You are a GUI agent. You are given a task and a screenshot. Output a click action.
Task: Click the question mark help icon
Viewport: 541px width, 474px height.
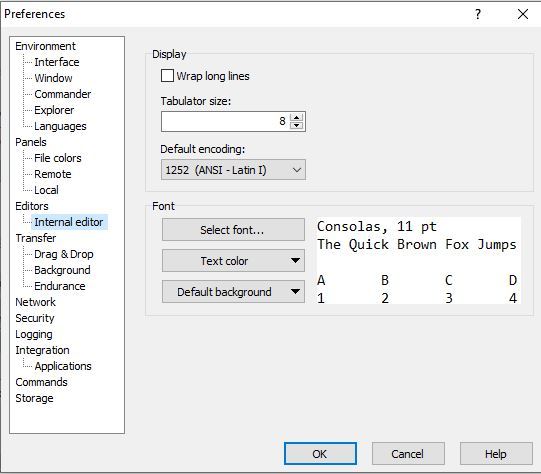click(478, 14)
